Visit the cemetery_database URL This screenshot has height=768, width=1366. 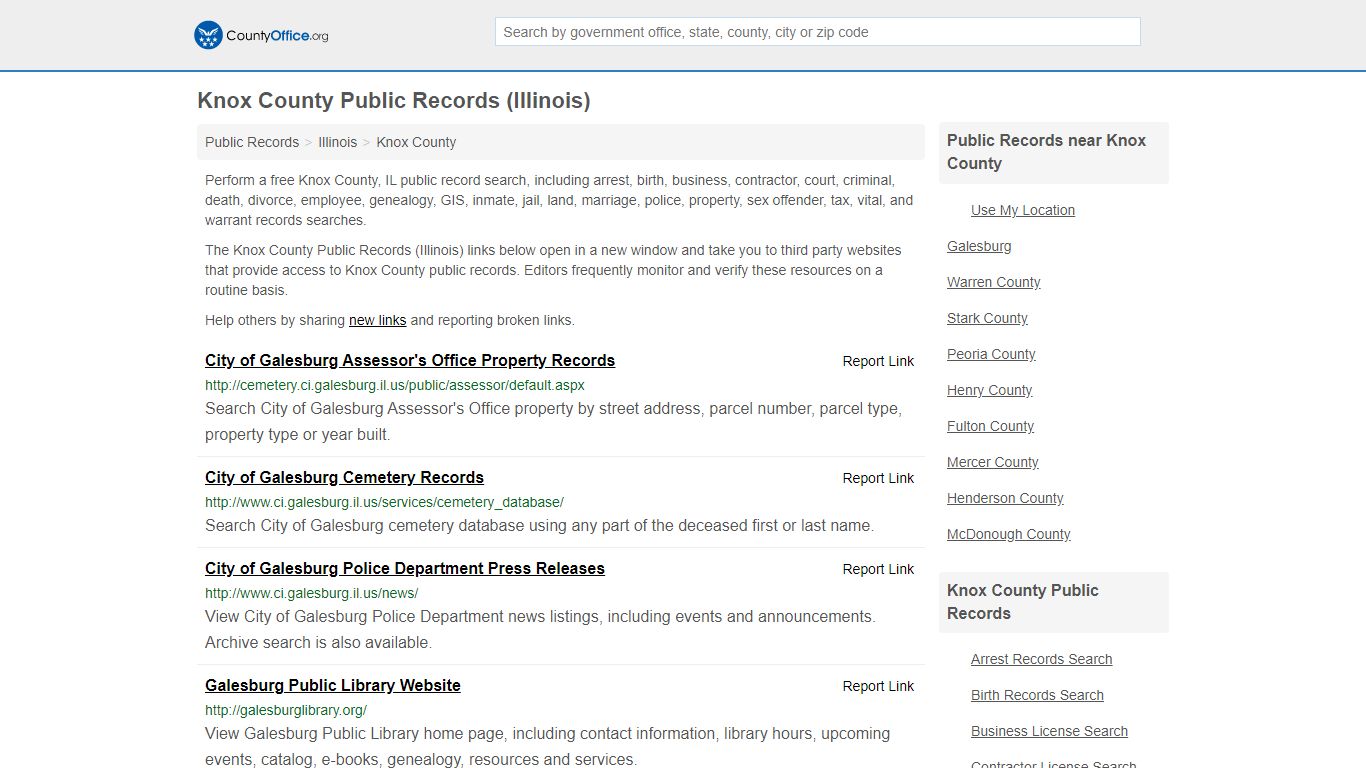[x=384, y=502]
